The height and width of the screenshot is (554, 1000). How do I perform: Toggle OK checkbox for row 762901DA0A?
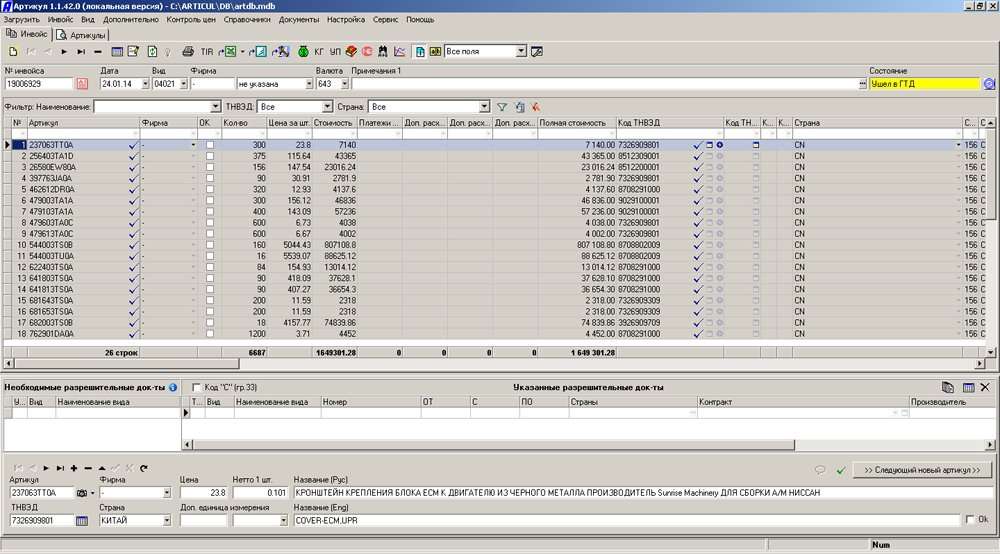click(210, 334)
